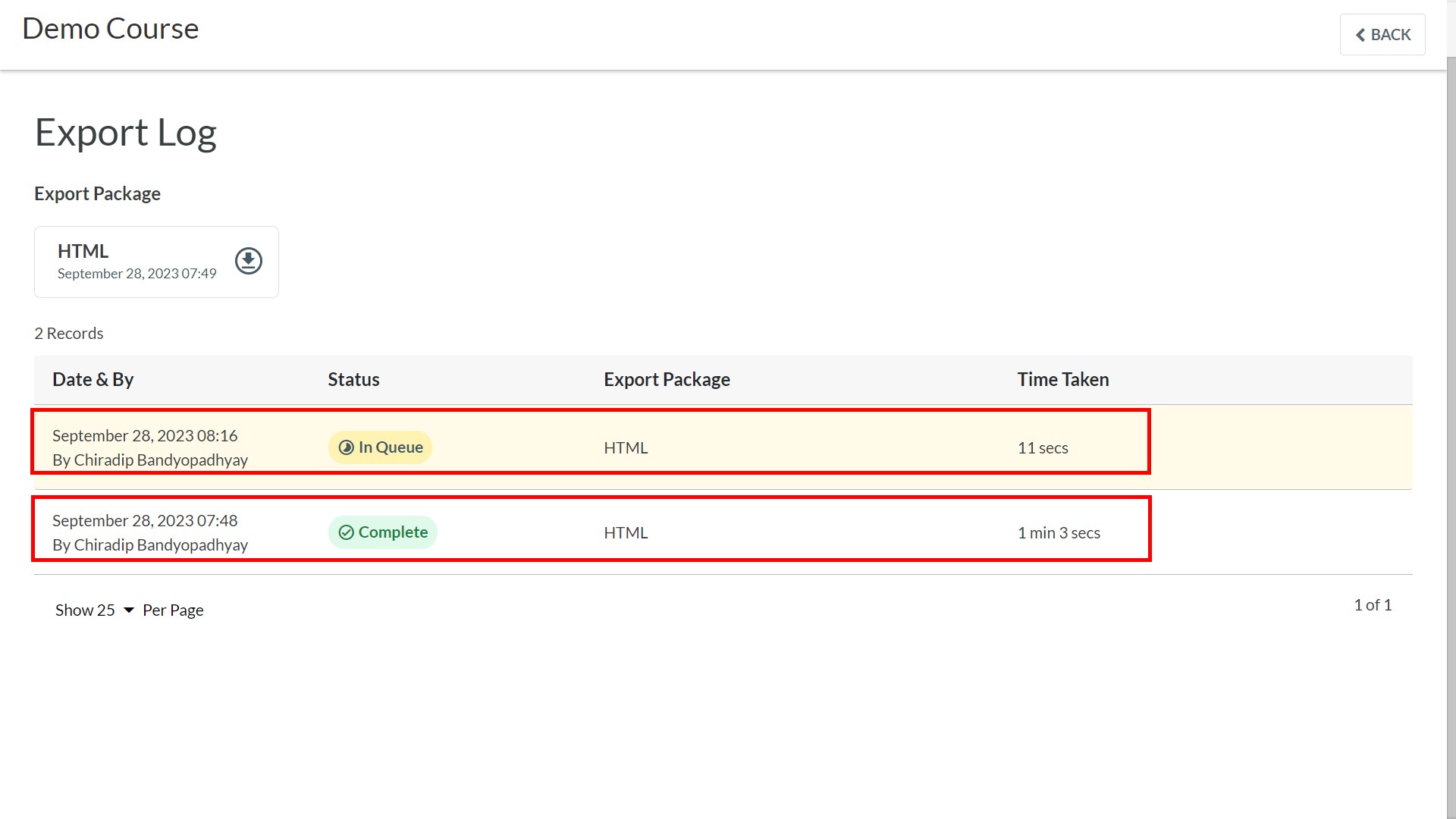
Task: Click the Demo Course title
Action: (111, 29)
